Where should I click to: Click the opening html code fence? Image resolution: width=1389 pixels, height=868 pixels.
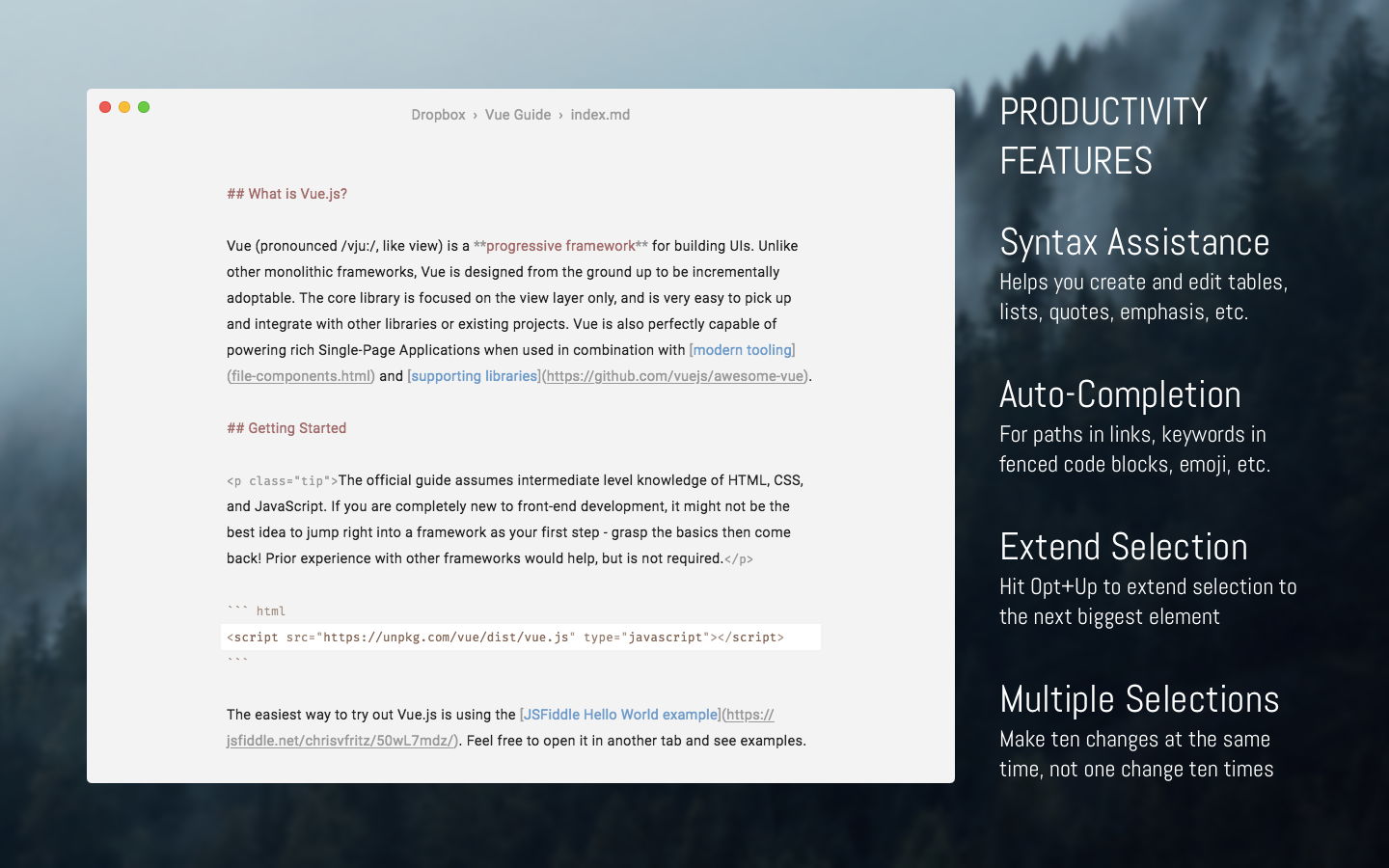256,610
